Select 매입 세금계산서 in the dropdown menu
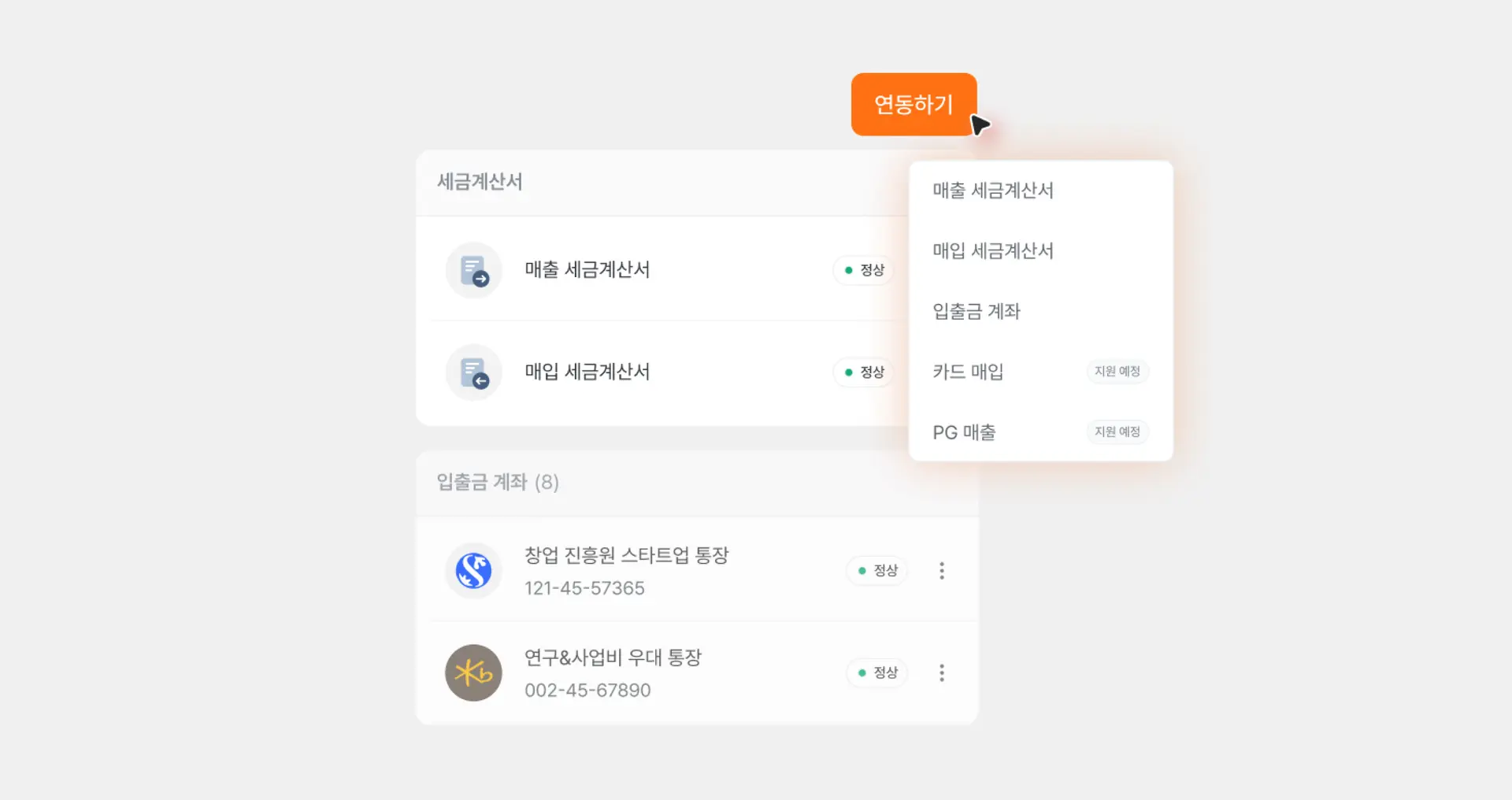This screenshot has width=1512, height=800. (x=993, y=251)
